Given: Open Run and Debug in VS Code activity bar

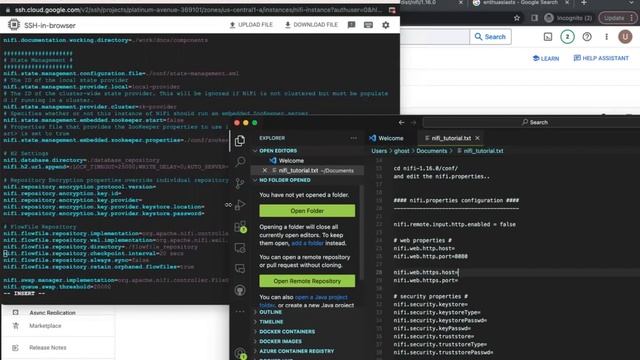Looking at the screenshot, I should (x=240, y=204).
